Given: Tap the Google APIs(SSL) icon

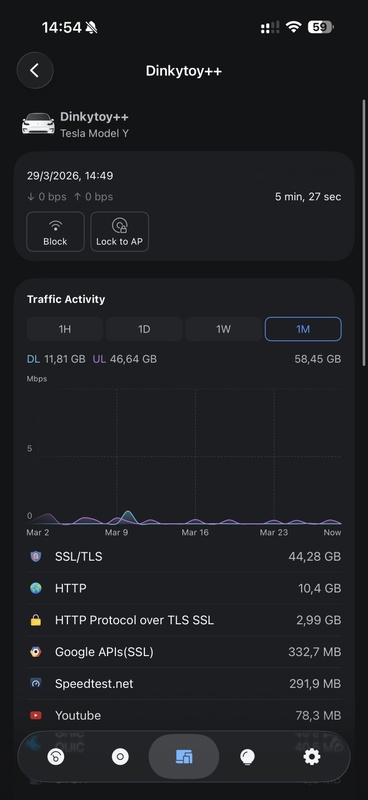Looking at the screenshot, I should [x=36, y=652].
